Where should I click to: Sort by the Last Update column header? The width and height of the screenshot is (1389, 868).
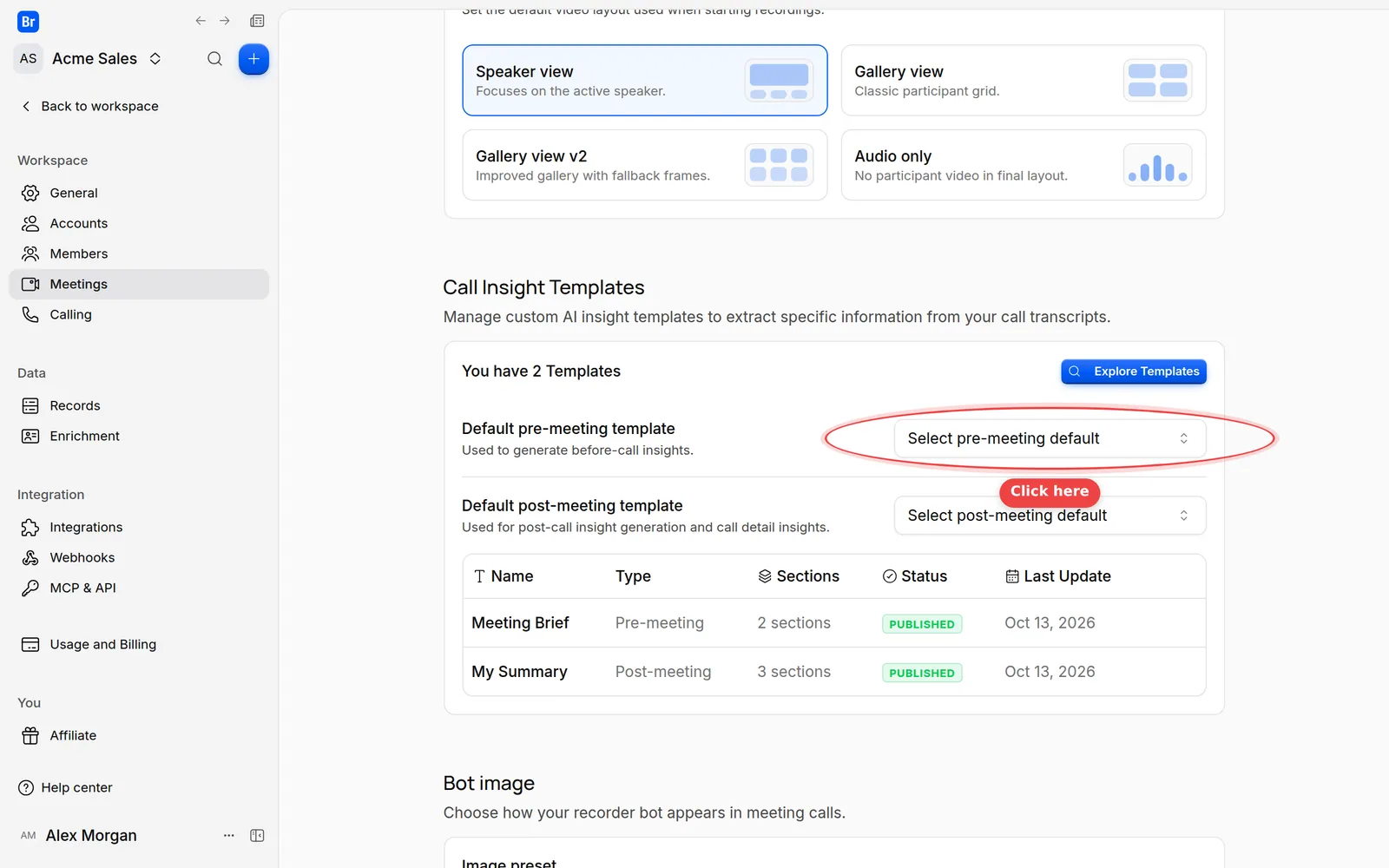click(x=1058, y=576)
